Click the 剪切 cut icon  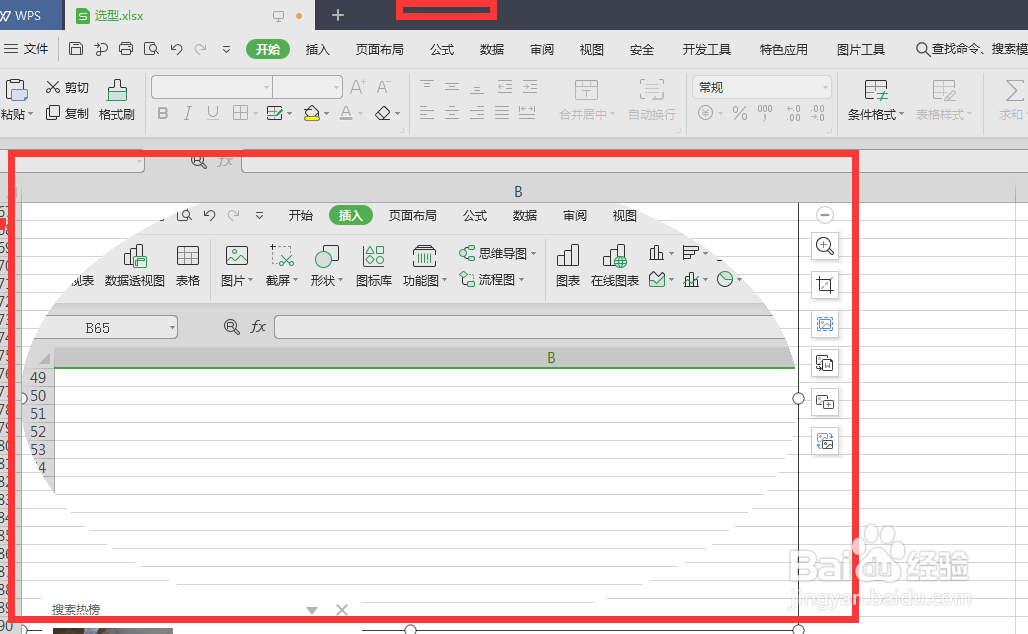click(x=65, y=87)
